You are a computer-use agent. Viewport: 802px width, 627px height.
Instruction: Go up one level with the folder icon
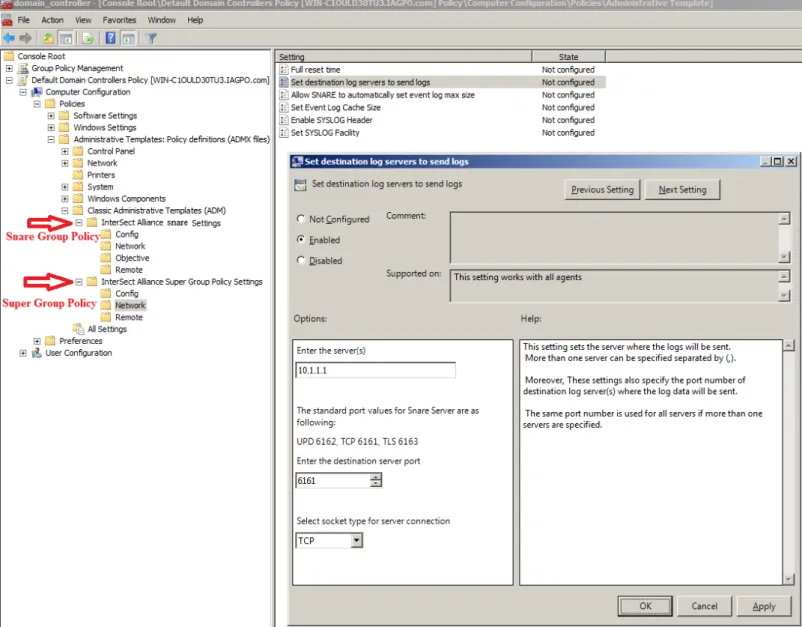(x=48, y=38)
